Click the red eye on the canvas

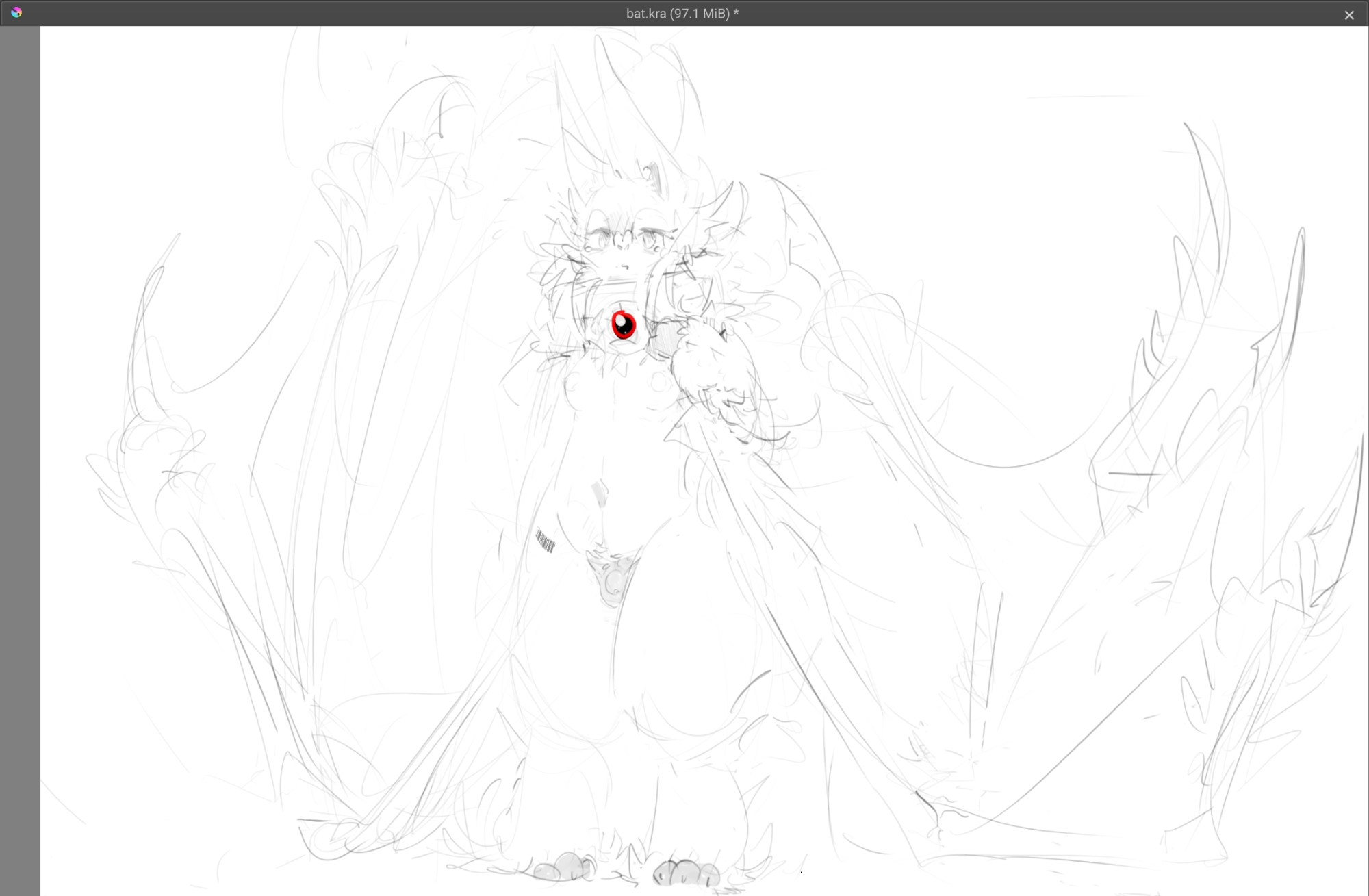click(x=624, y=325)
